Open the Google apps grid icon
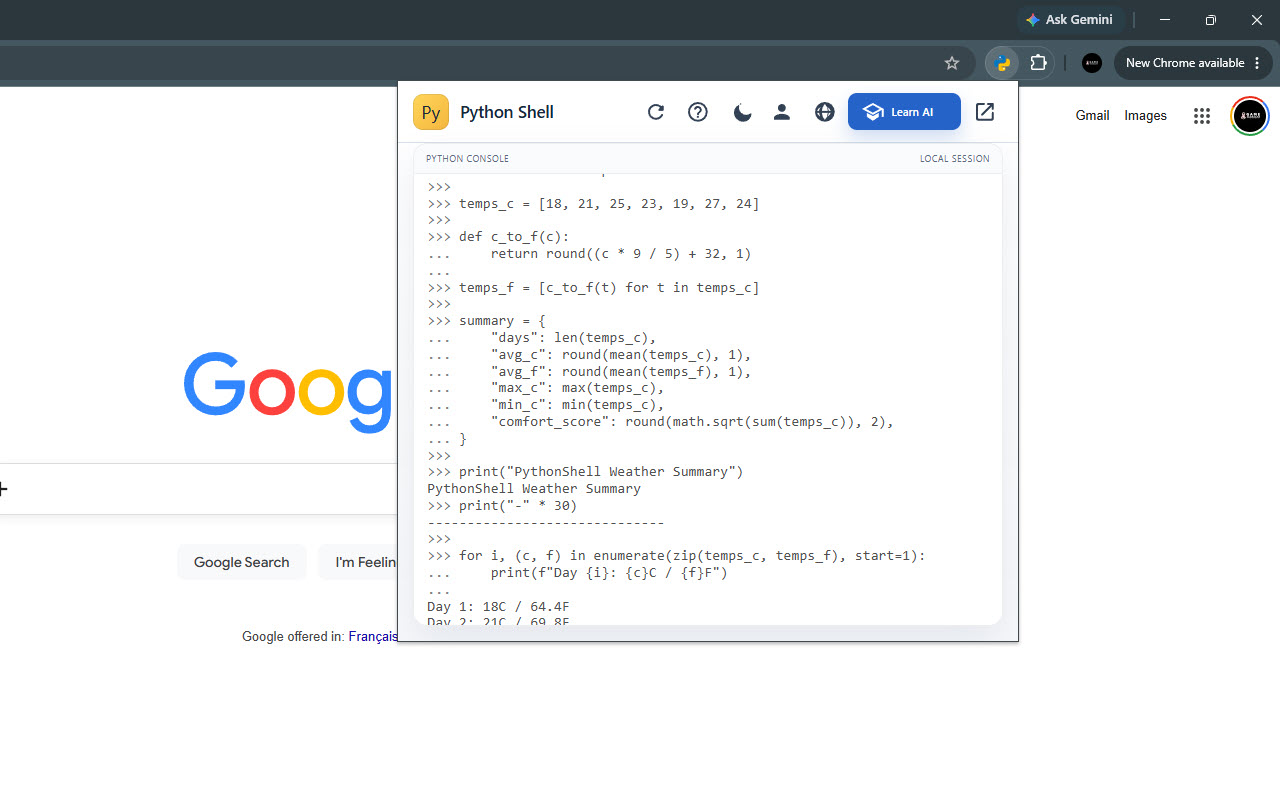Image resolution: width=1280 pixels, height=800 pixels. click(x=1202, y=116)
